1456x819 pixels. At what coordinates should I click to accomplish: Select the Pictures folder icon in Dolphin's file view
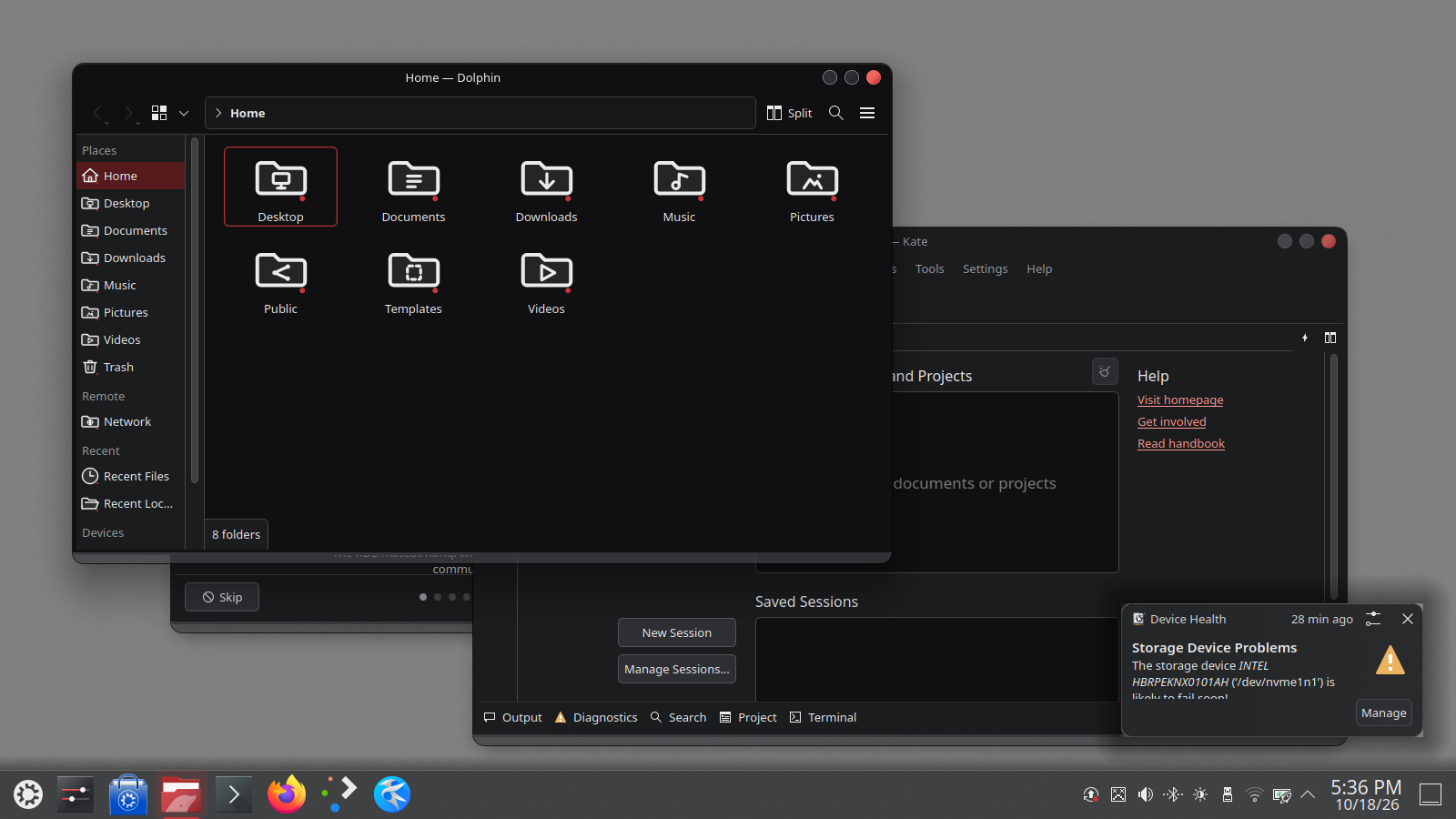coord(813,179)
